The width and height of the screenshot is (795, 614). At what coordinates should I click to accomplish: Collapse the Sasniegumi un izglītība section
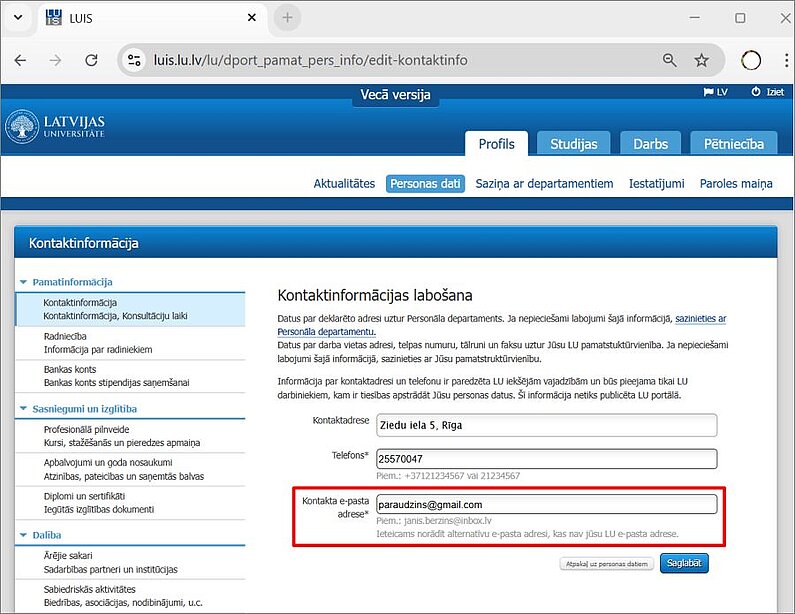point(24,409)
